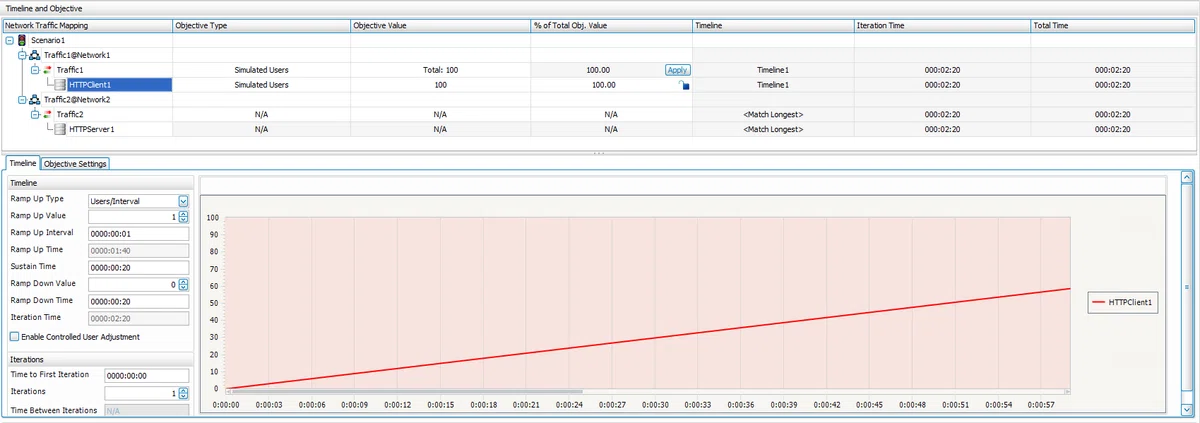Click the Sustain Time input field
The width and height of the screenshot is (1200, 423).
click(x=138, y=267)
